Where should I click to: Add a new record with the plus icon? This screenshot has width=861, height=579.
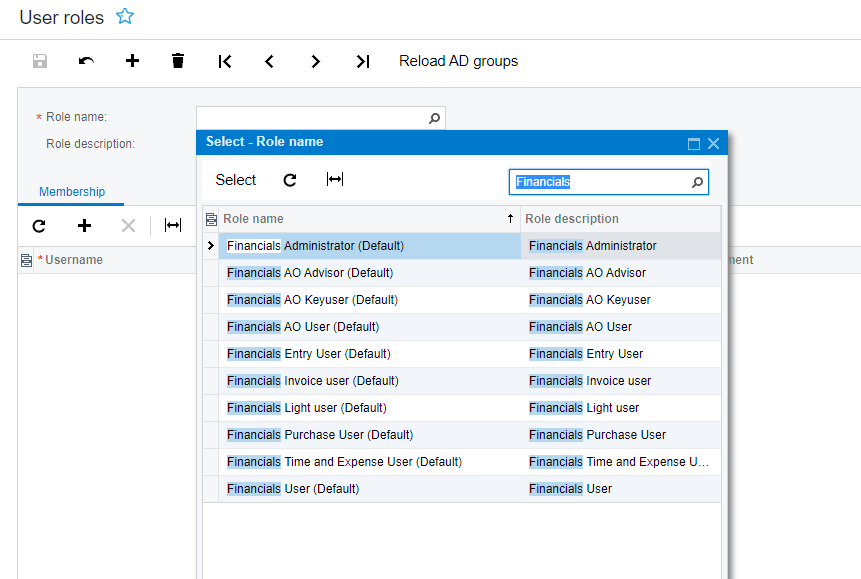pyautogui.click(x=132, y=61)
